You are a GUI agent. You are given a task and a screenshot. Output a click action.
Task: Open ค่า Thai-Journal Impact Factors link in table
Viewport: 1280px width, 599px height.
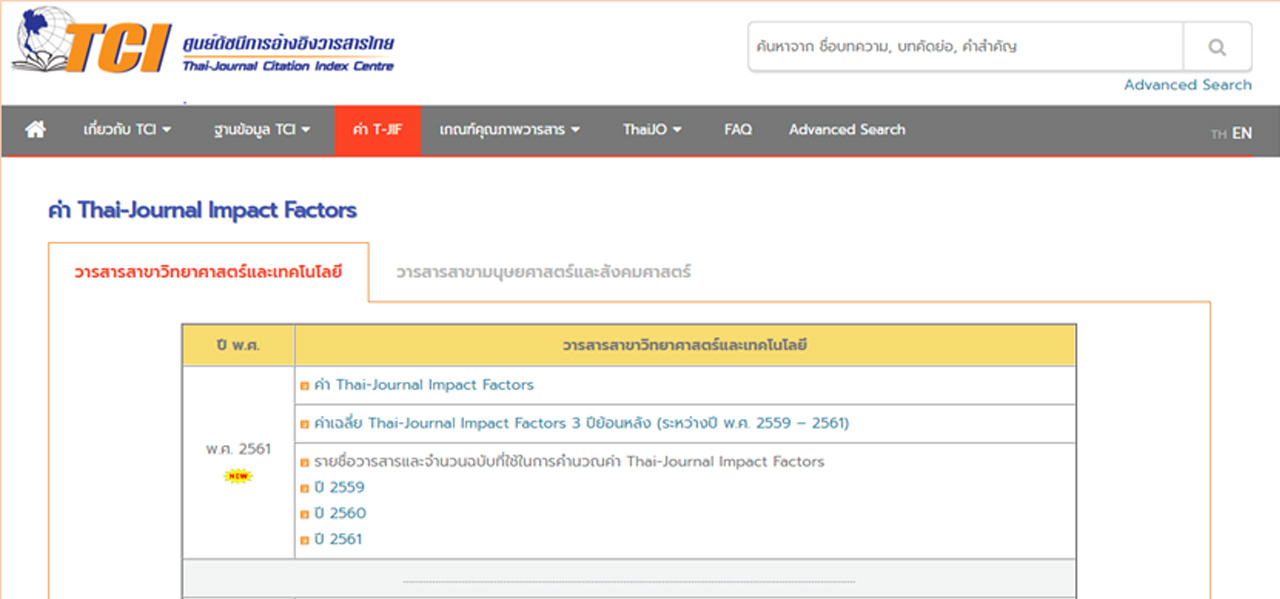[x=424, y=385]
